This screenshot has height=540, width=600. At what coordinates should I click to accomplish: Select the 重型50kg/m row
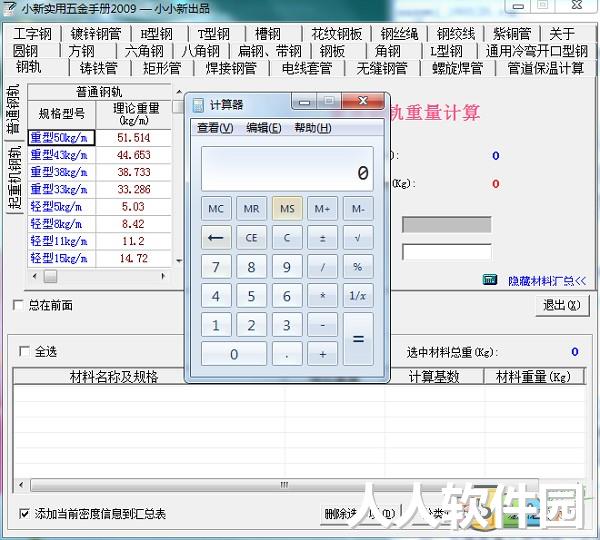99,137
